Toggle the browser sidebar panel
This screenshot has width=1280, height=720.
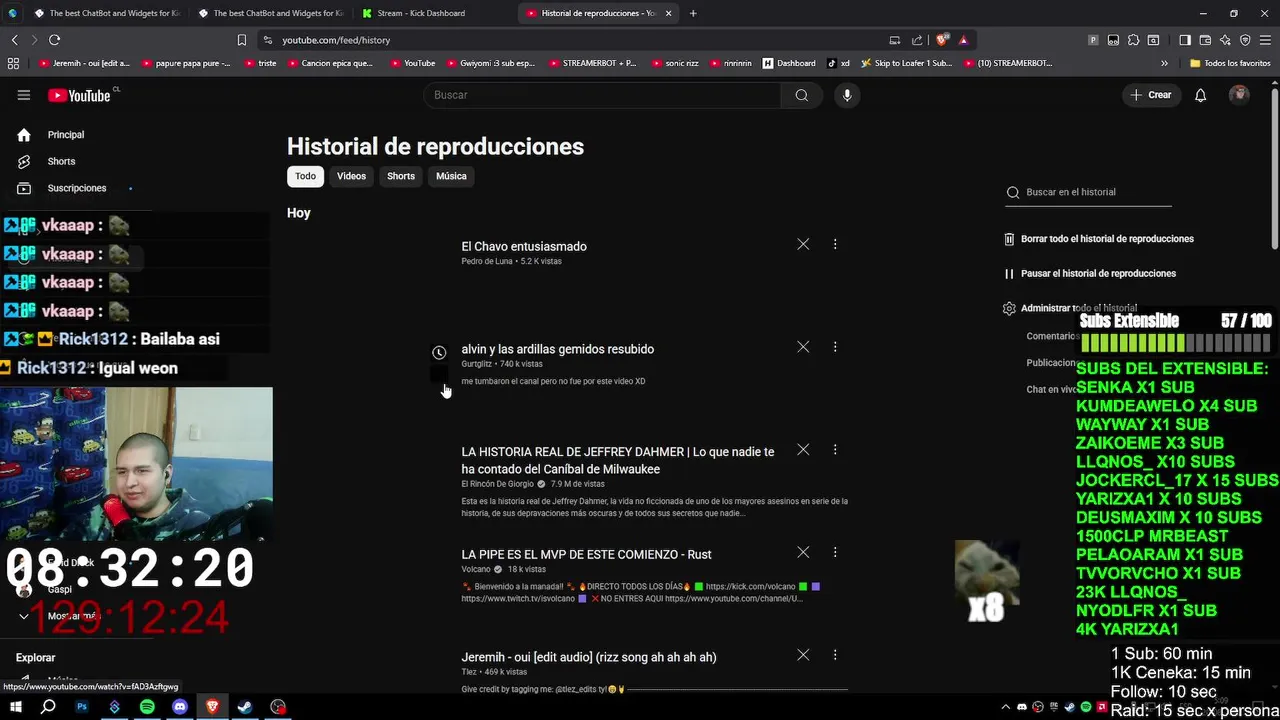coord(1184,40)
